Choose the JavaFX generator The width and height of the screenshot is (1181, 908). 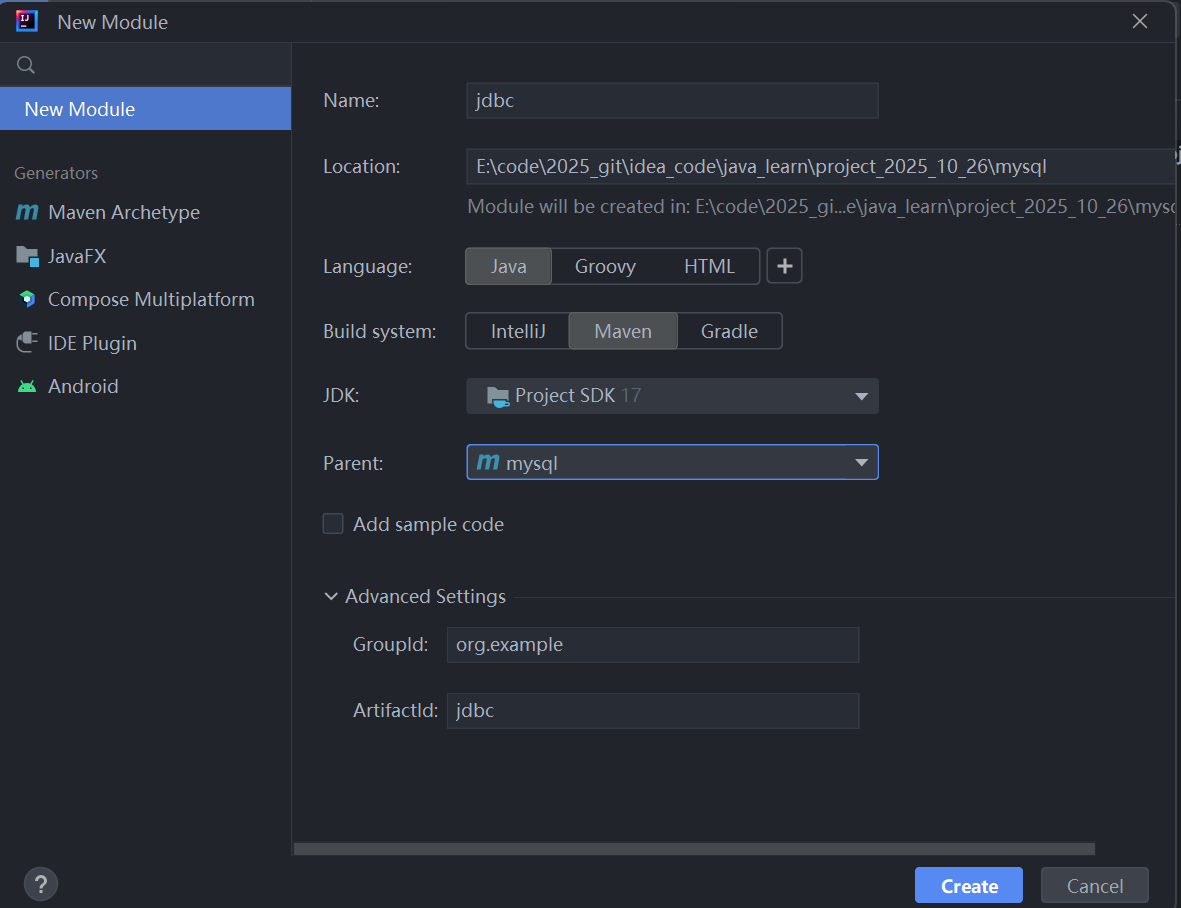(145, 256)
